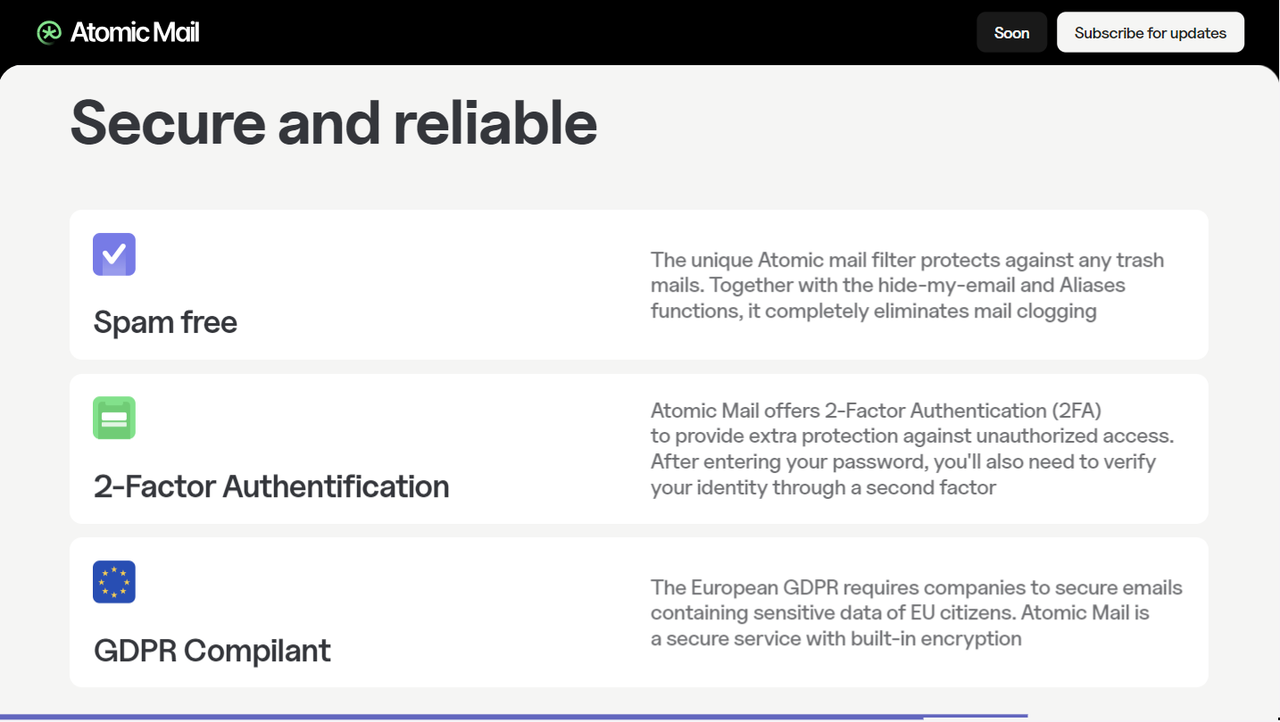This screenshot has height=722, width=1280.
Task: Click the EU flag GDPR icon
Action: [x=114, y=582]
